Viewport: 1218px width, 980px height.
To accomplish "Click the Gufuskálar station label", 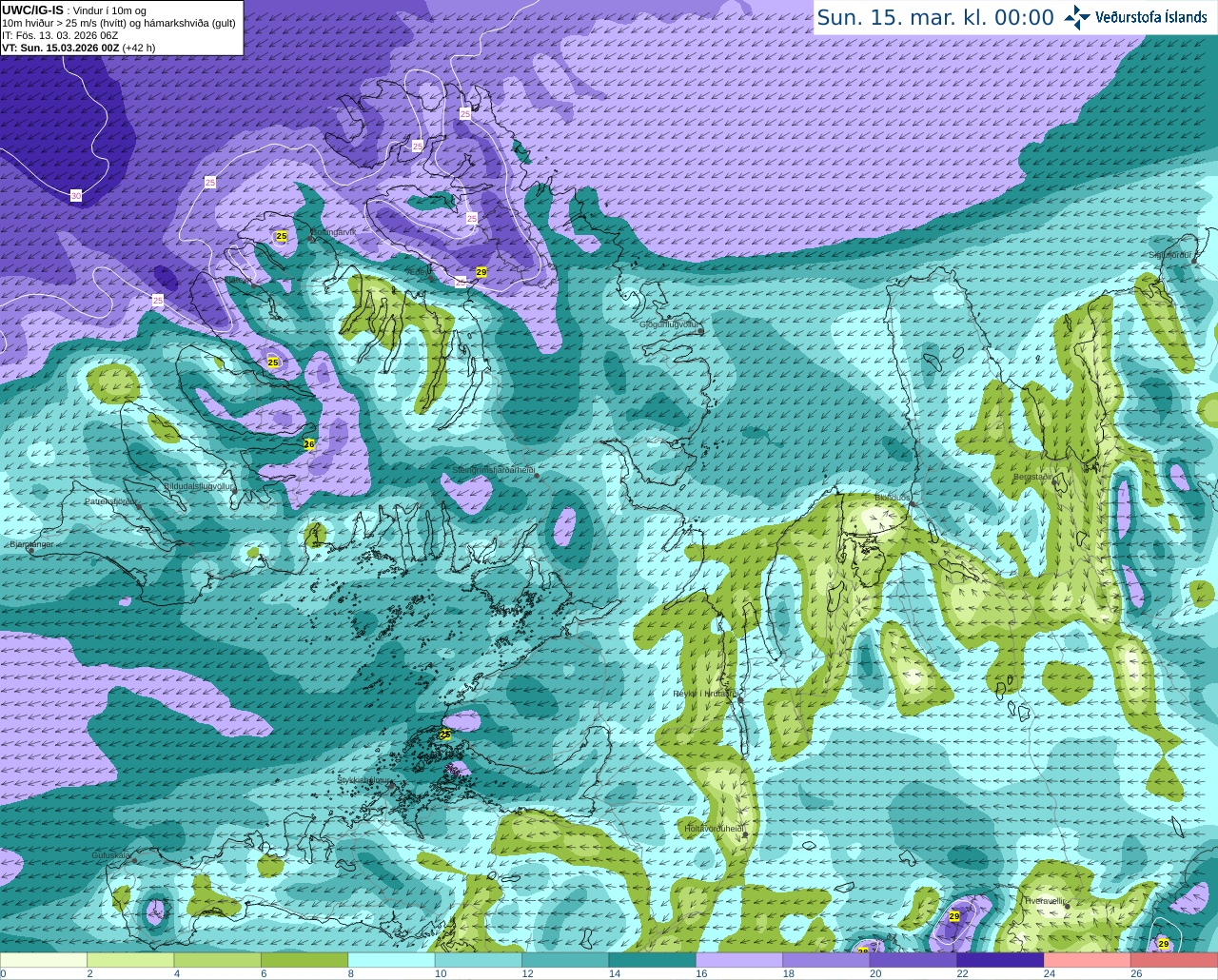I will [110, 855].
